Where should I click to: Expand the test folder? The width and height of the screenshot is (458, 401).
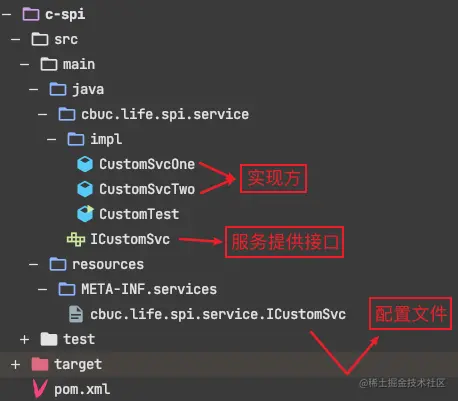click(x=24, y=339)
